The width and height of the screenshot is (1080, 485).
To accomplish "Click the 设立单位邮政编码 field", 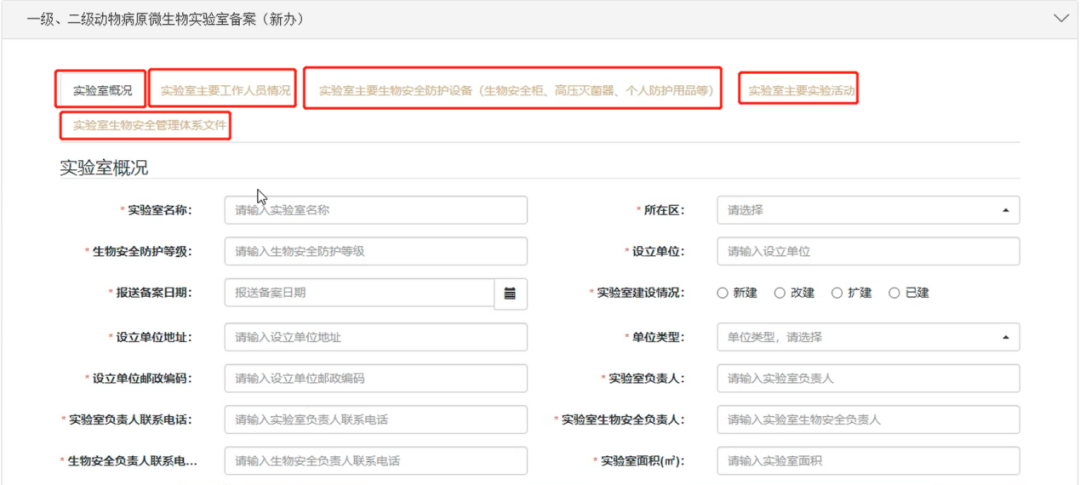I will click(375, 379).
